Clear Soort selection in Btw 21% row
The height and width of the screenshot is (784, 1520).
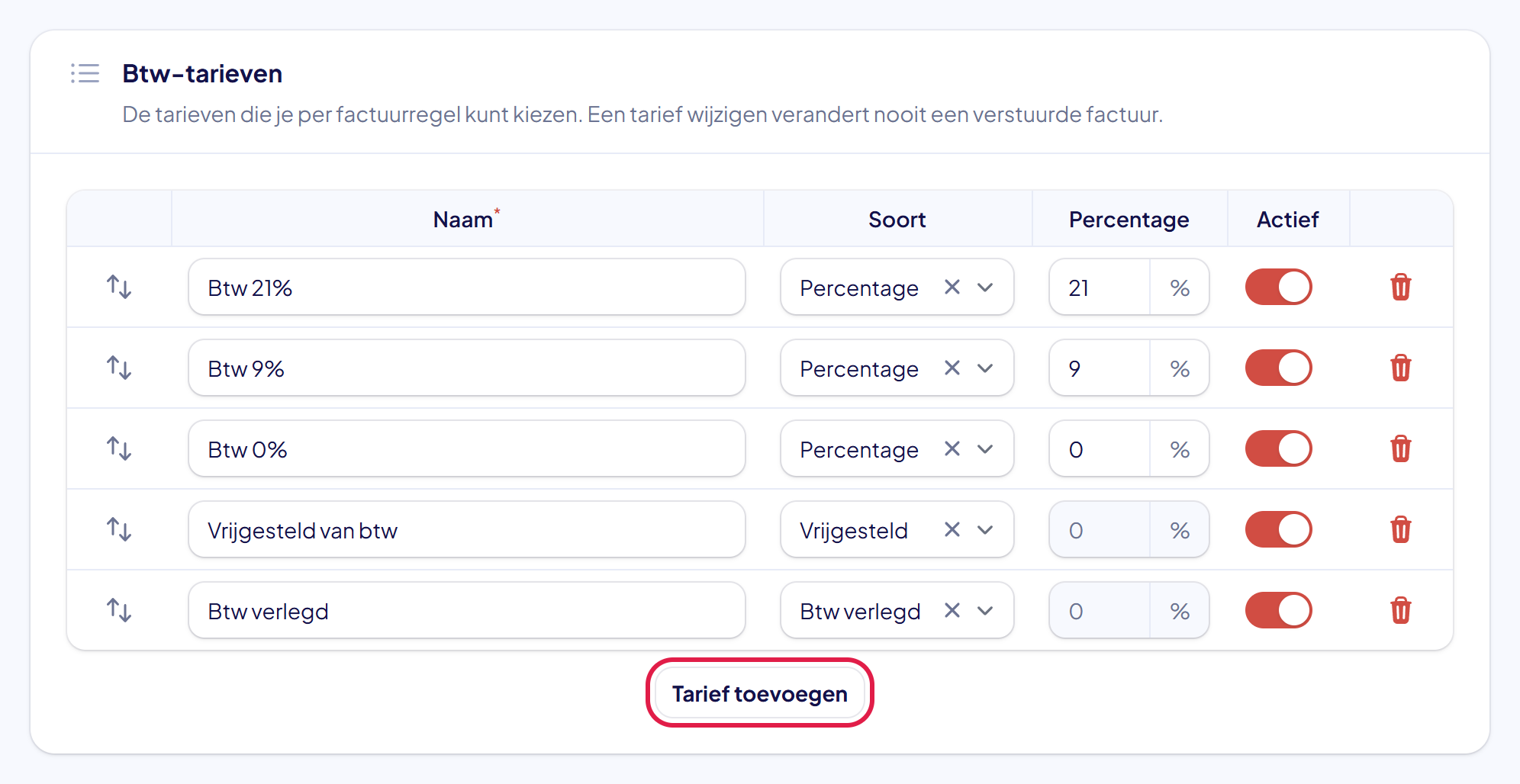(952, 288)
